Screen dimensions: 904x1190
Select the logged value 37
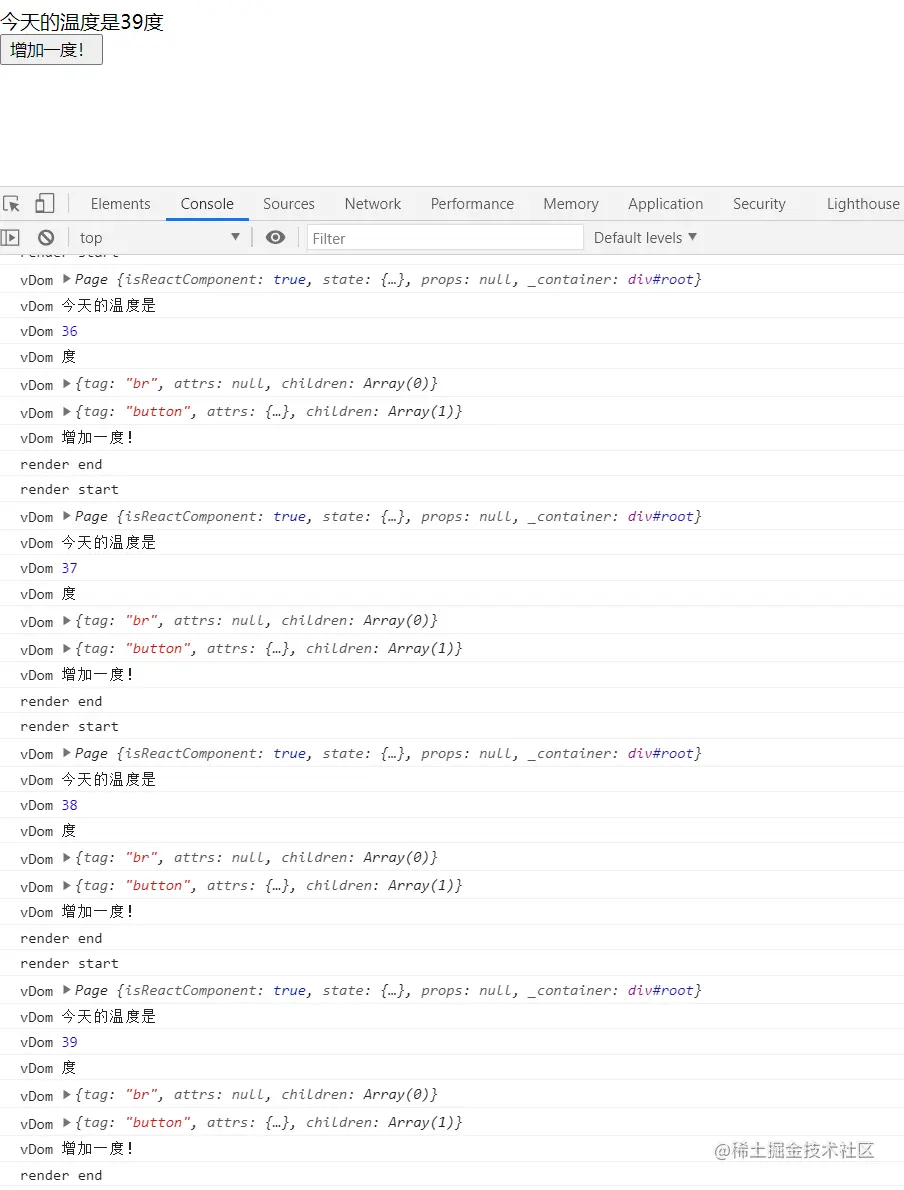coord(70,568)
